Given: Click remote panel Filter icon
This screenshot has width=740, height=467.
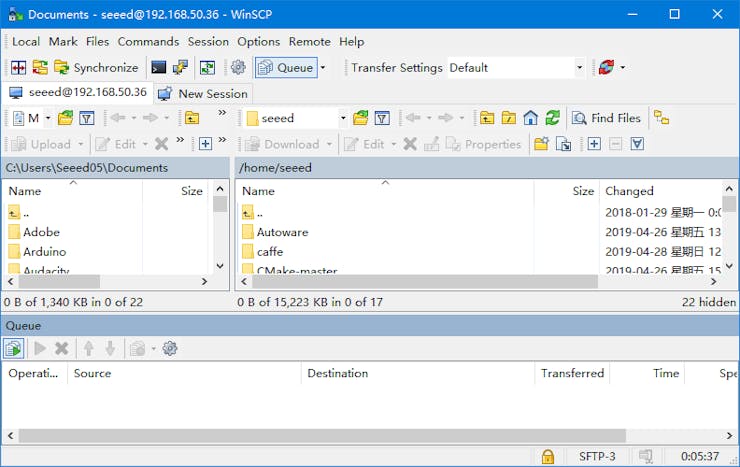Looking at the screenshot, I should pyautogui.click(x=382, y=118).
